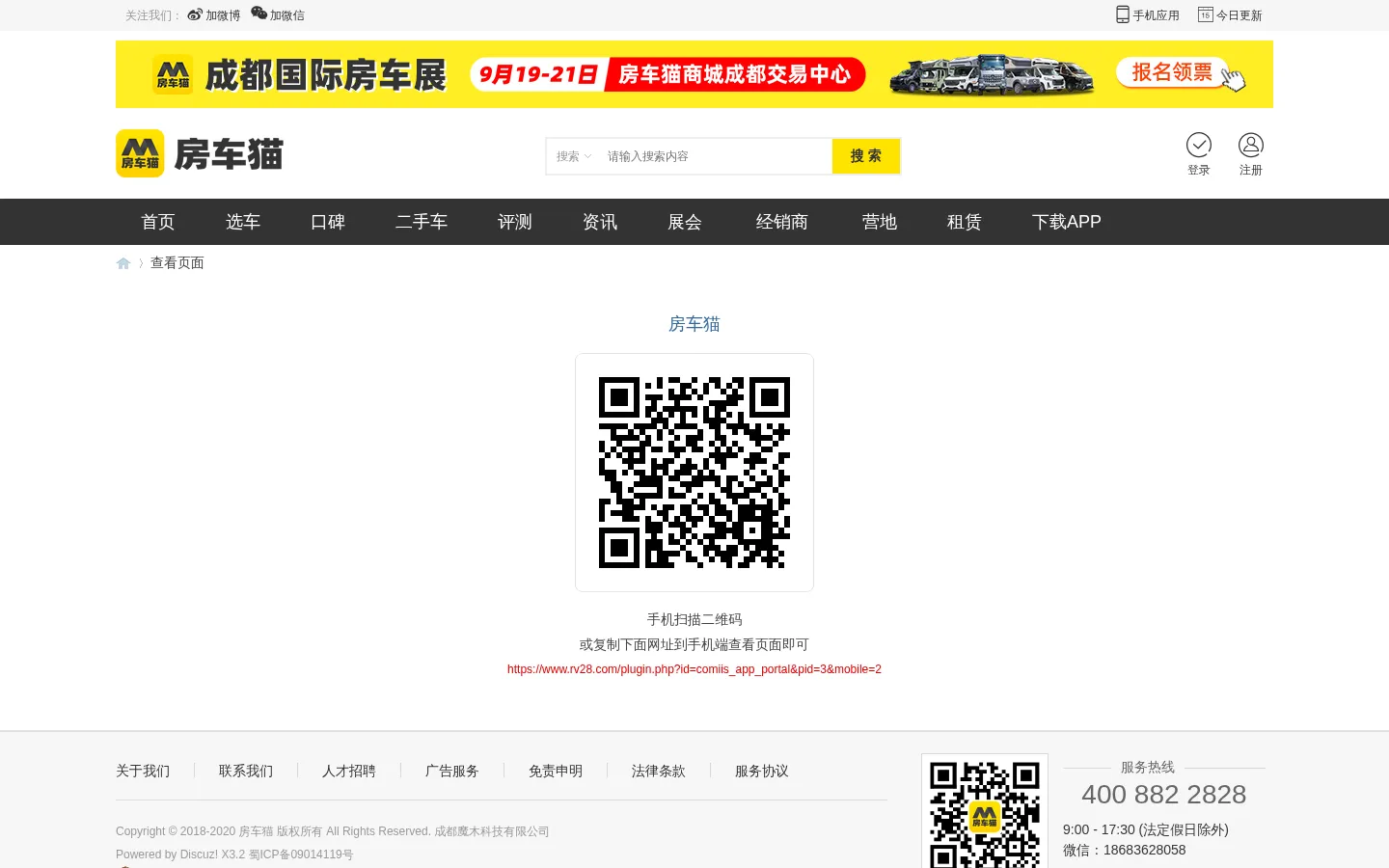Open the 口碑 nav item

328,222
